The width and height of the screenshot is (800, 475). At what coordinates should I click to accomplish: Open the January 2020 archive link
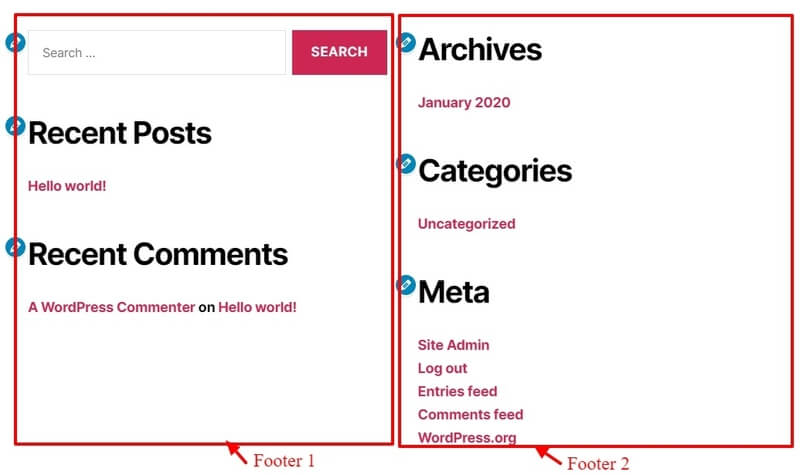464,103
